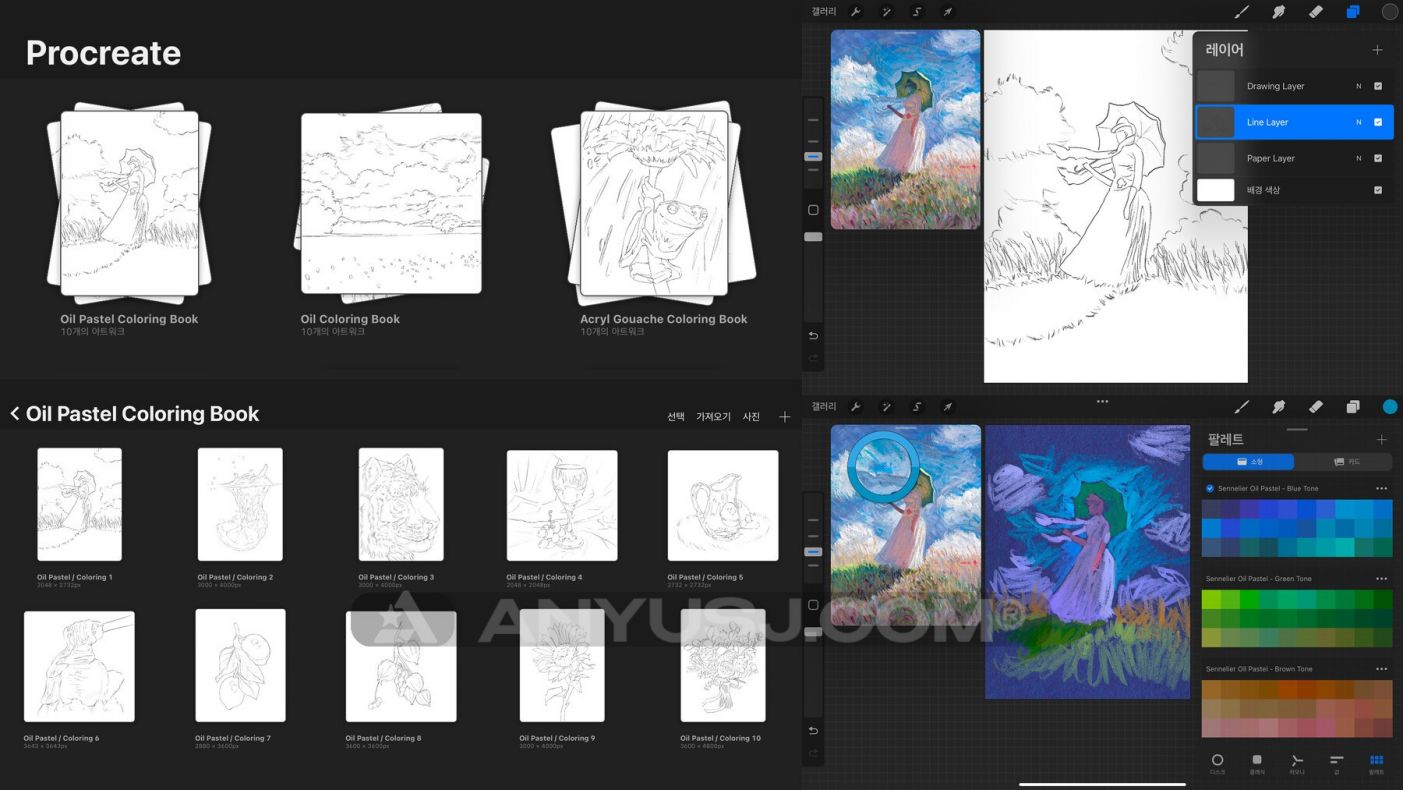
Task: Select the S-shaped Selection tool in layers screen
Action: pyautogui.click(x=917, y=12)
